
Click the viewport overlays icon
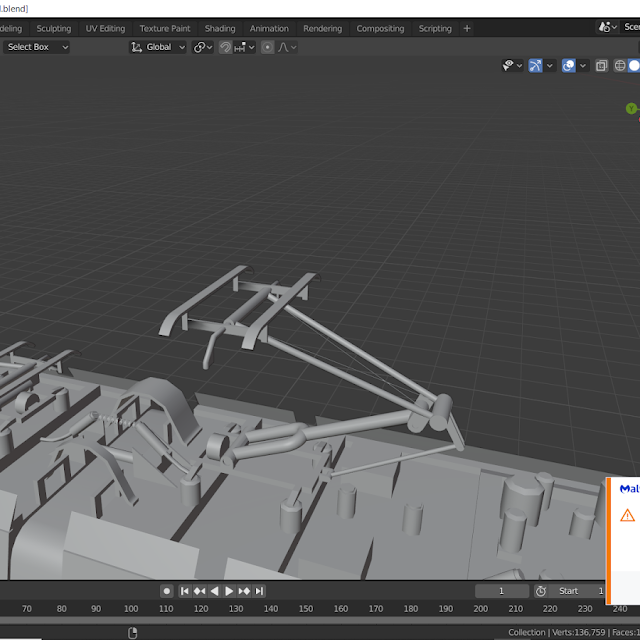pyautogui.click(x=569, y=66)
